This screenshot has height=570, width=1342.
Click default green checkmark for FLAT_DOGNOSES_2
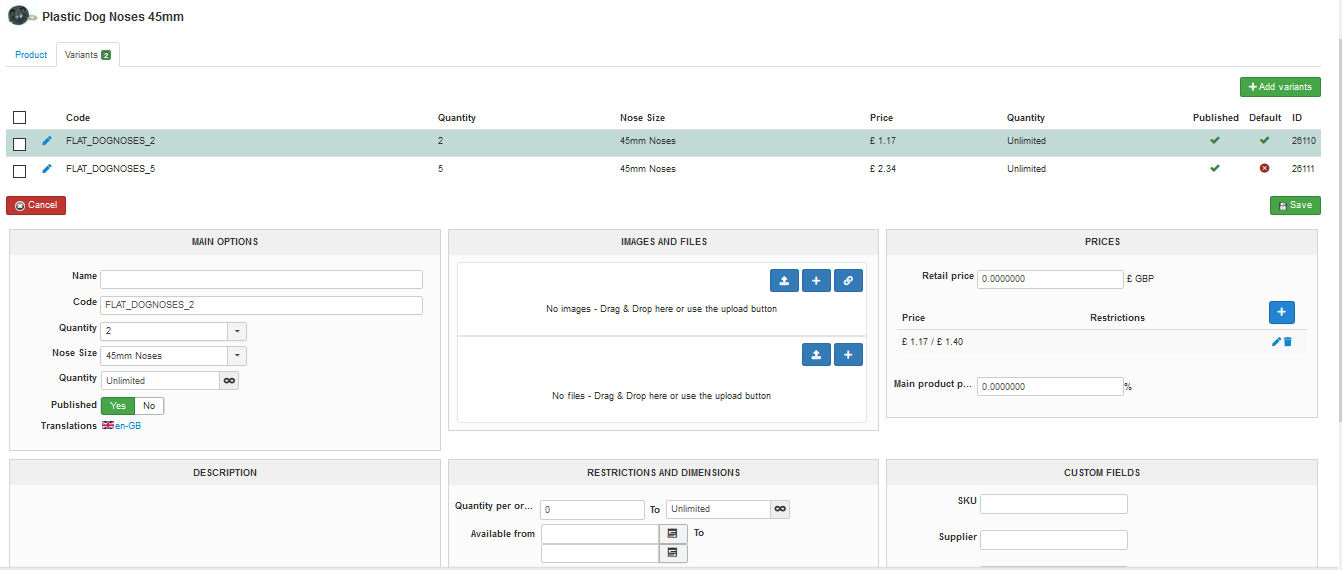pos(1264,141)
